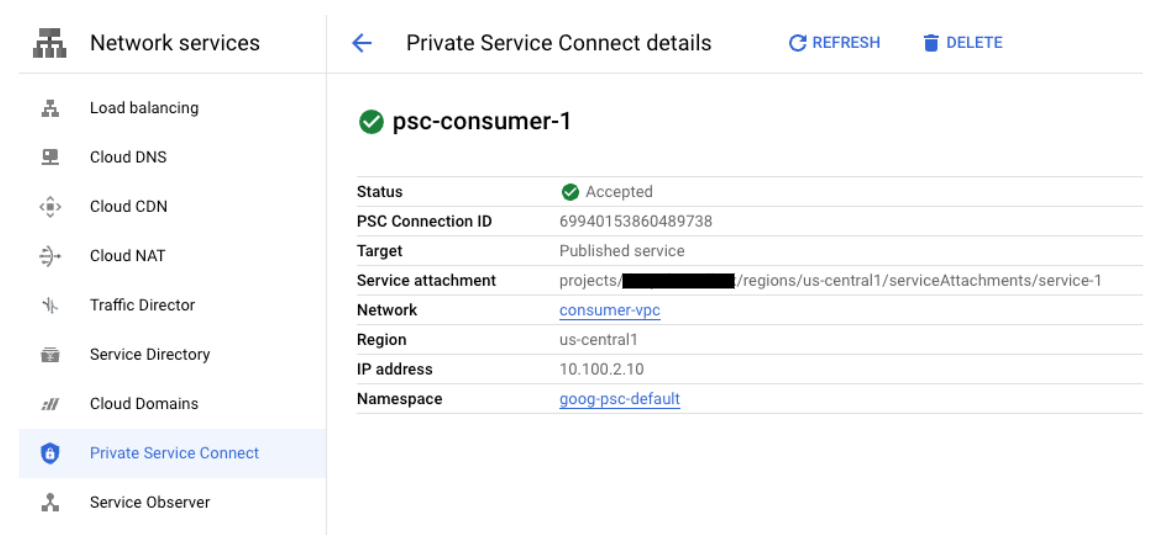Refresh the Private Service Connect details
This screenshot has width=1169, height=543.
click(834, 43)
